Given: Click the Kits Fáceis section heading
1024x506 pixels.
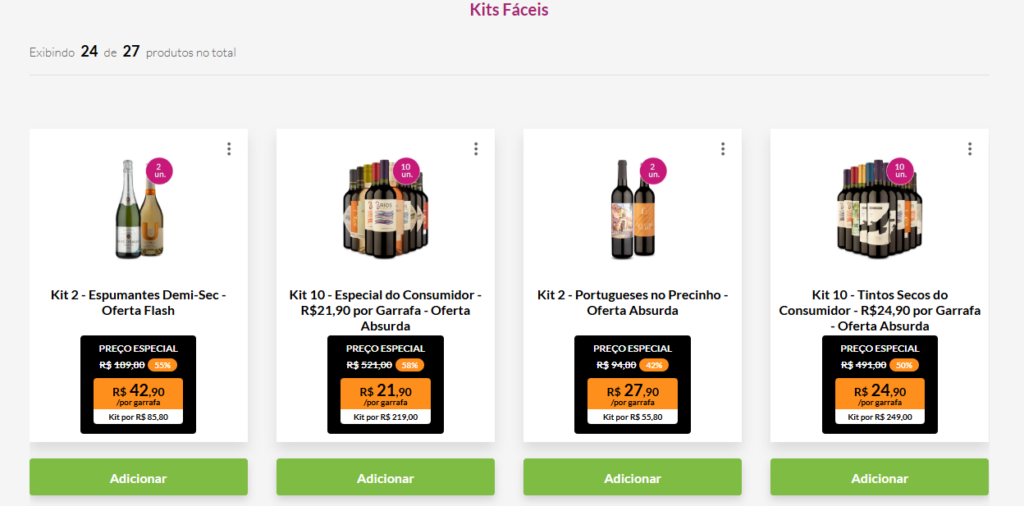Looking at the screenshot, I should [509, 10].
